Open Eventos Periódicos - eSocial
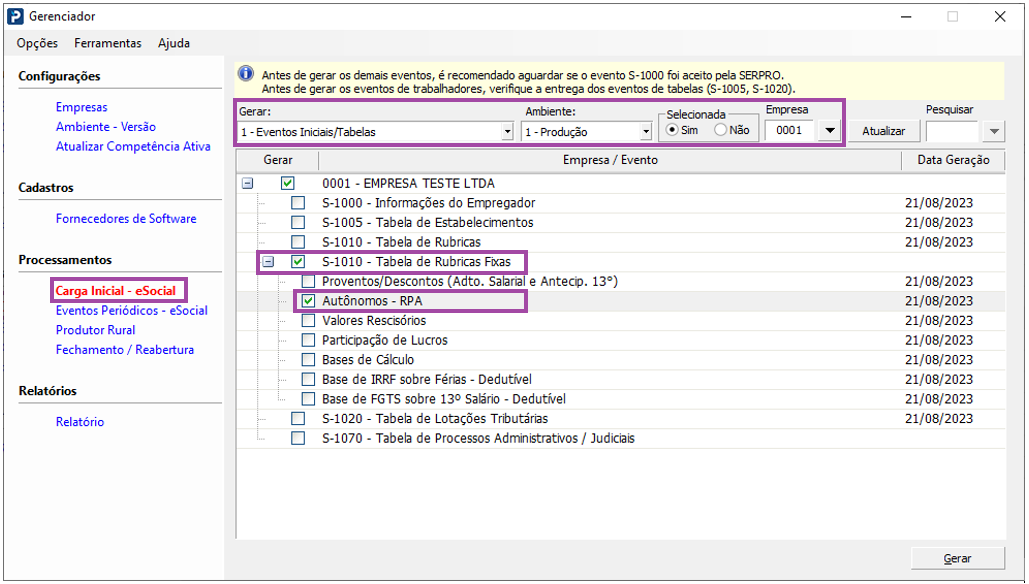 (132, 310)
